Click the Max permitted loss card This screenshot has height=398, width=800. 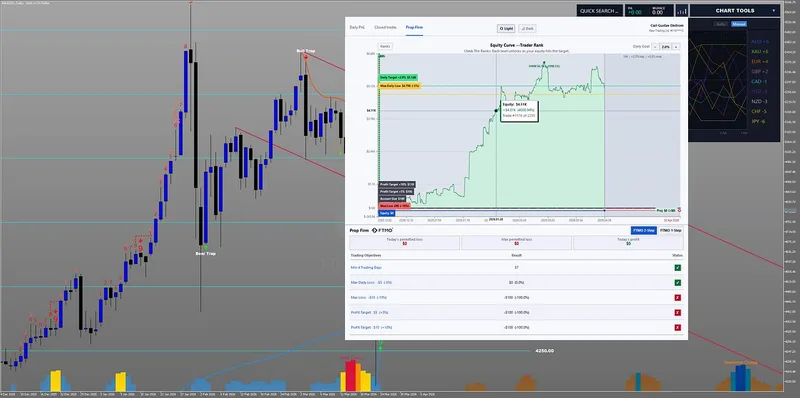pos(516,242)
